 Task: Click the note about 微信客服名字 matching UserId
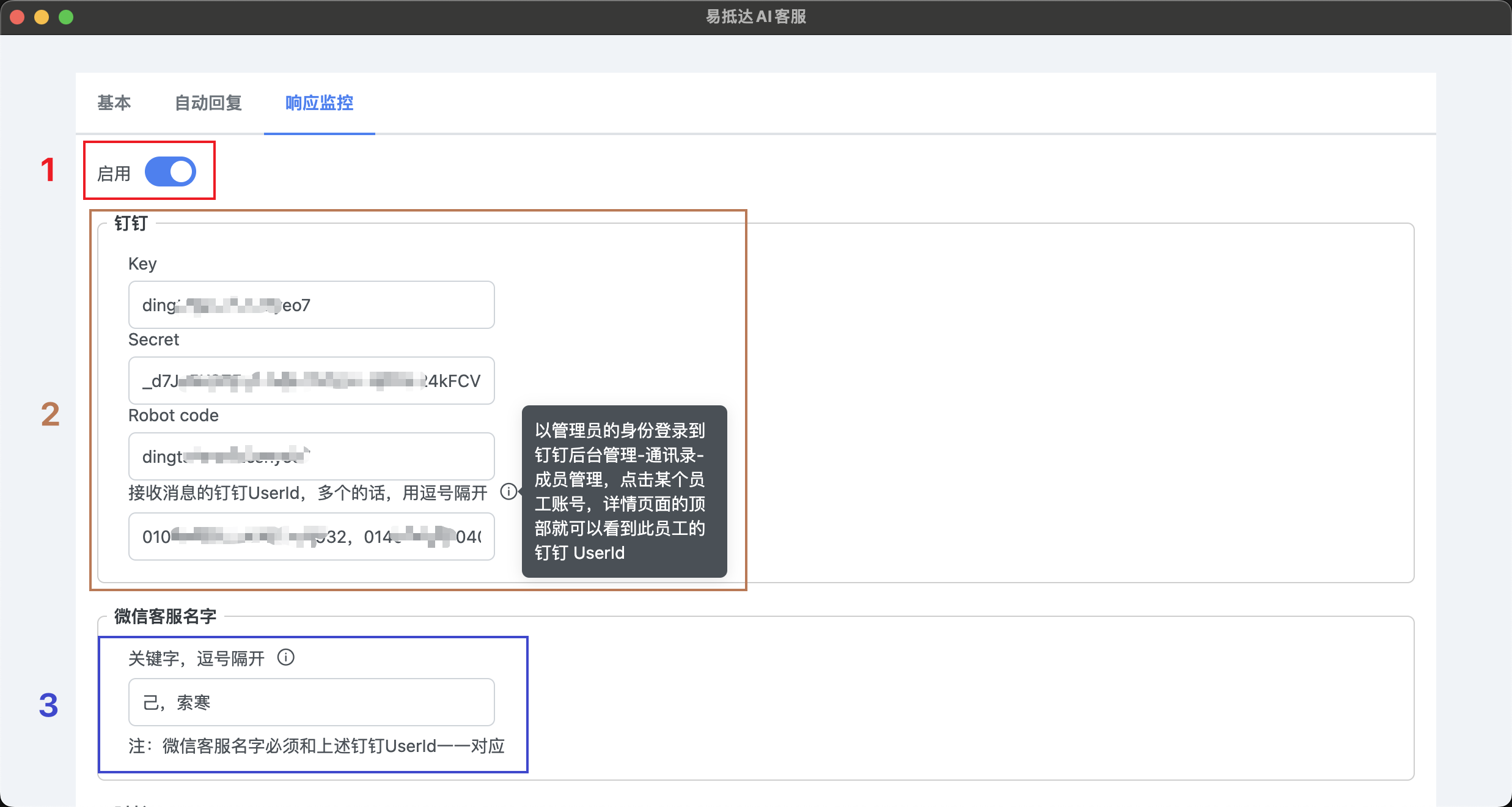(317, 746)
